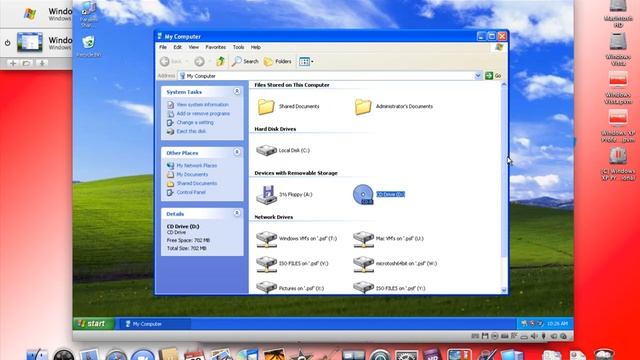This screenshot has height=360, width=640.
Task: Select Windows VMs network drive (T:) icon
Action: 266,239
